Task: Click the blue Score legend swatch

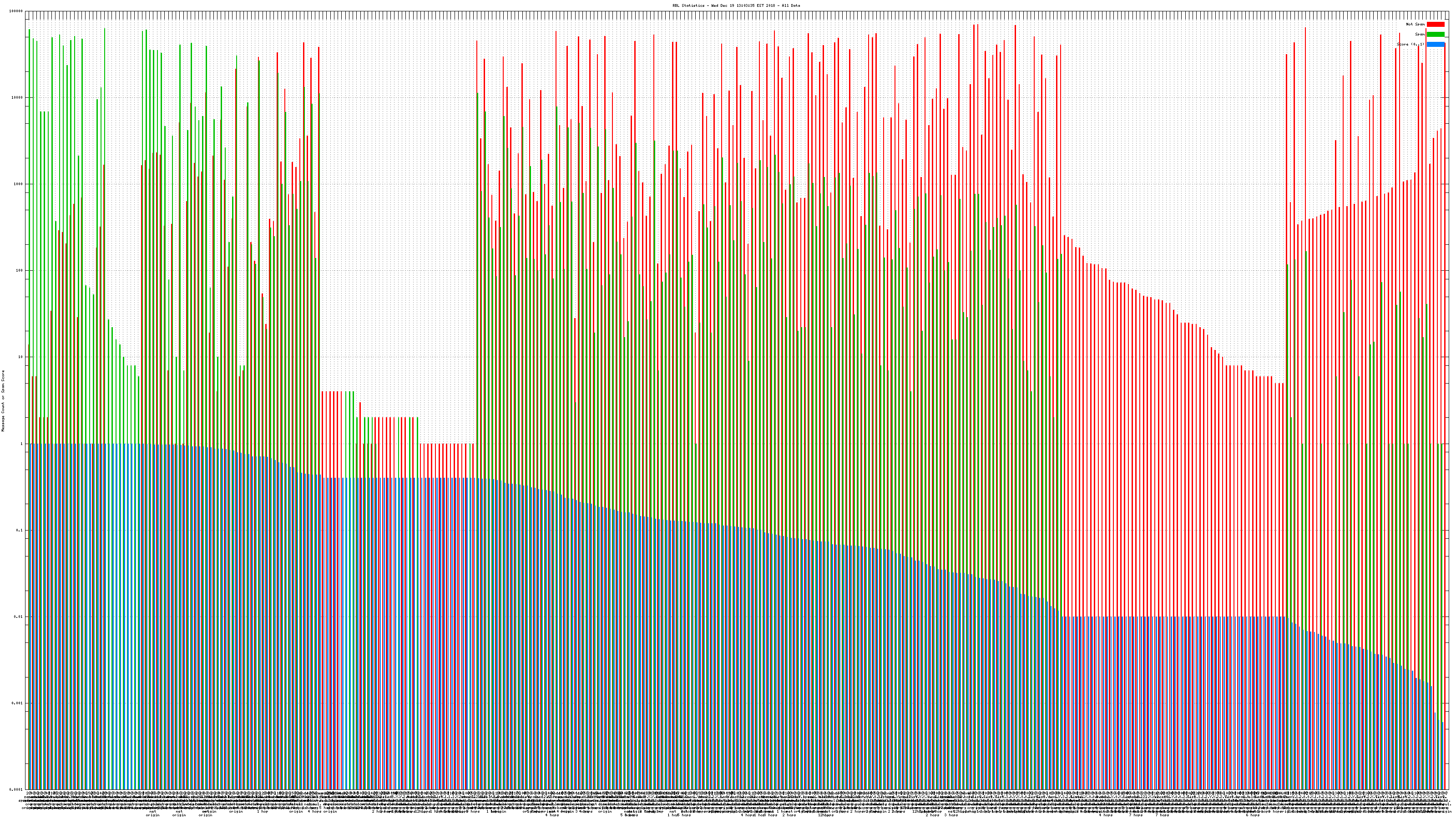Action: point(1435,44)
